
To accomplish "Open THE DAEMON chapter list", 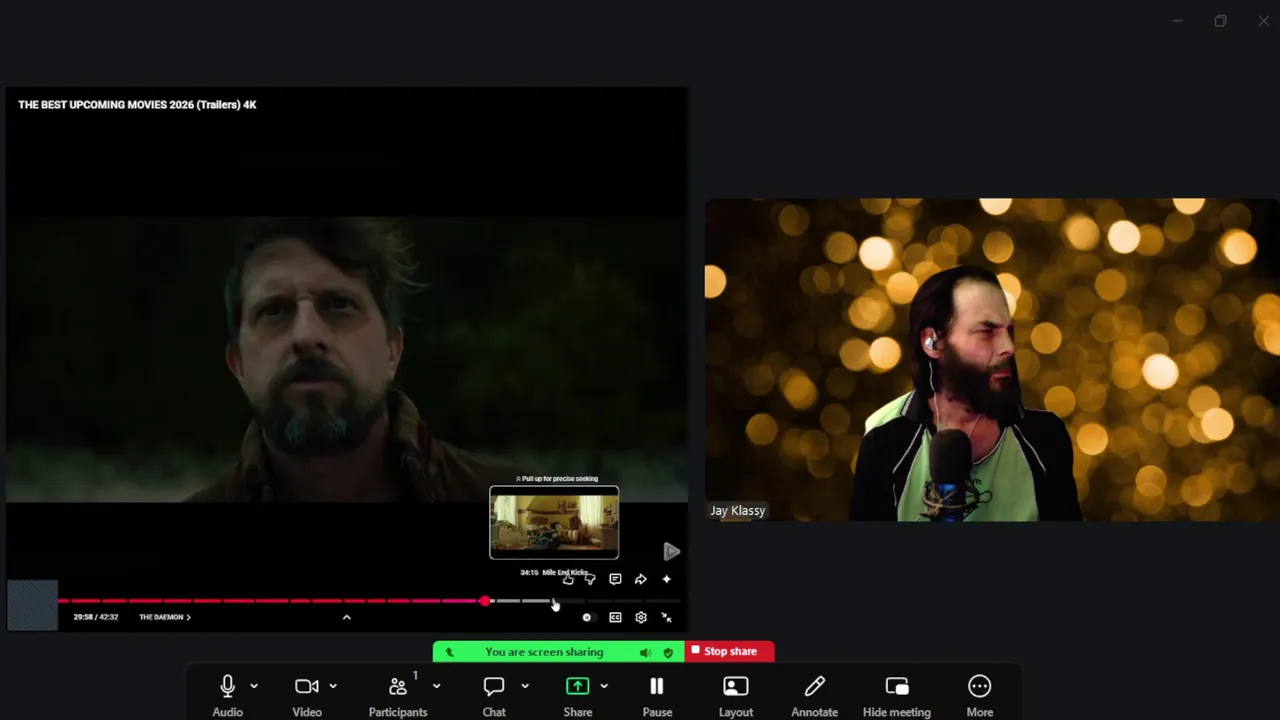I will tap(165, 617).
